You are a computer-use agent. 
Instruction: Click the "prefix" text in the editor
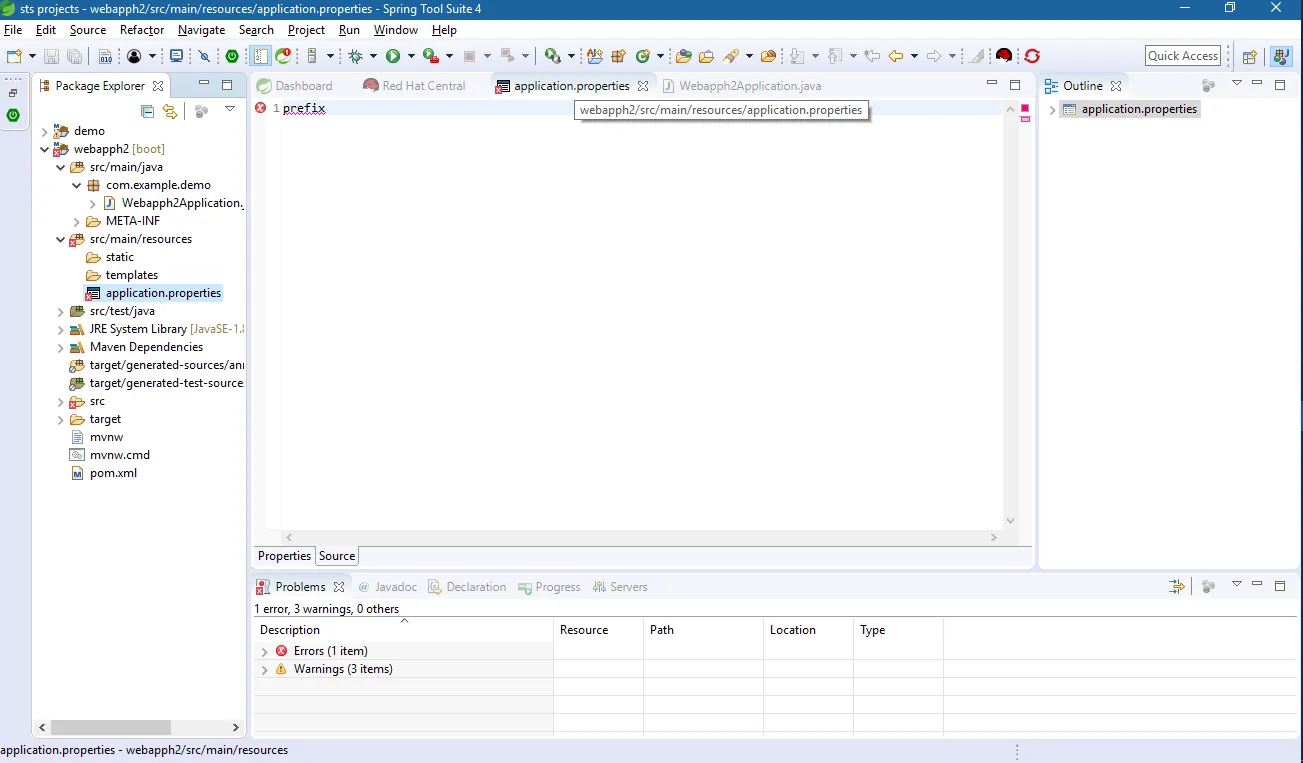point(304,108)
